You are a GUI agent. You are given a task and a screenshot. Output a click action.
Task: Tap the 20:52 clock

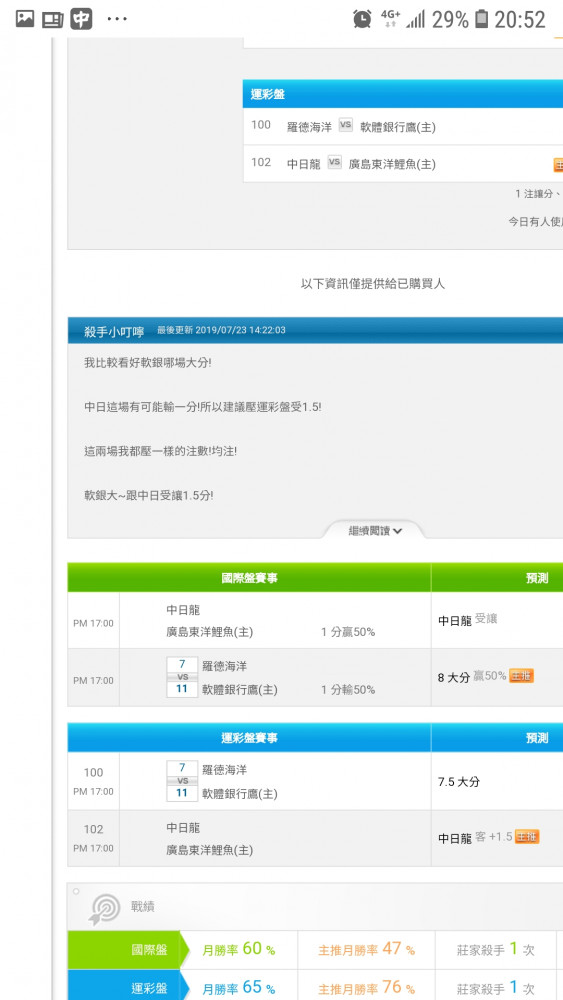(520, 20)
